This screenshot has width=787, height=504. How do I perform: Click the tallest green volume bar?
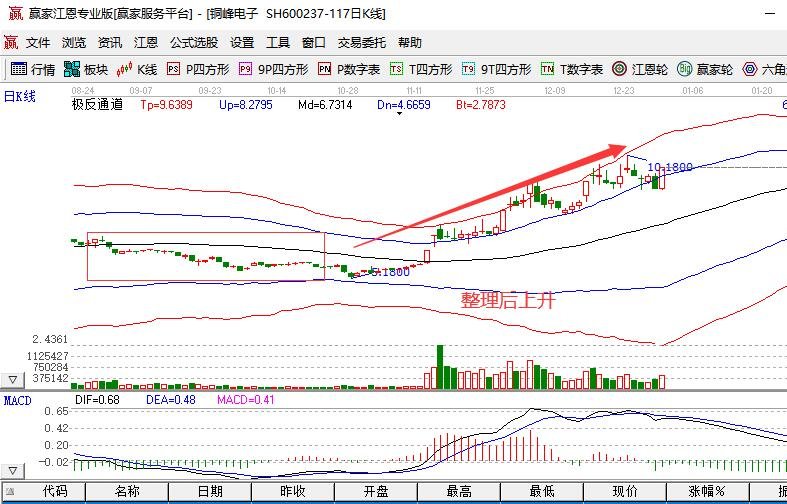tap(440, 367)
